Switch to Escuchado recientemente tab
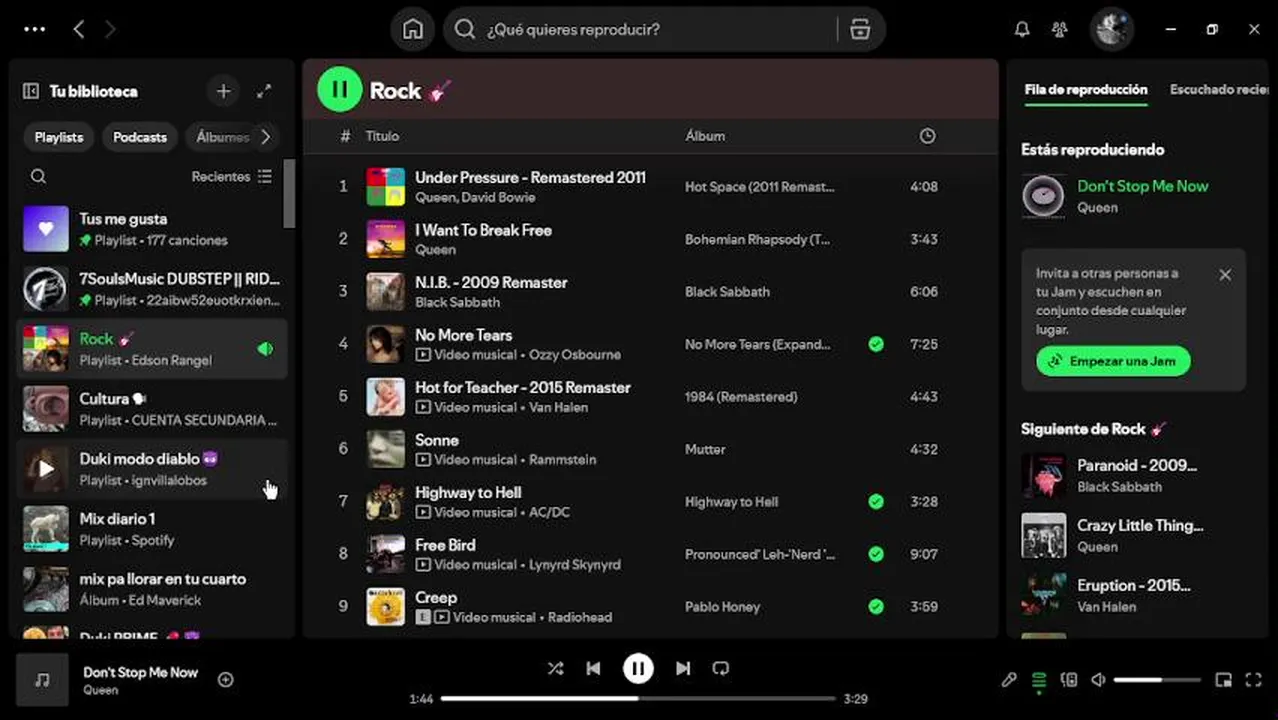The image size is (1278, 720). point(1219,90)
